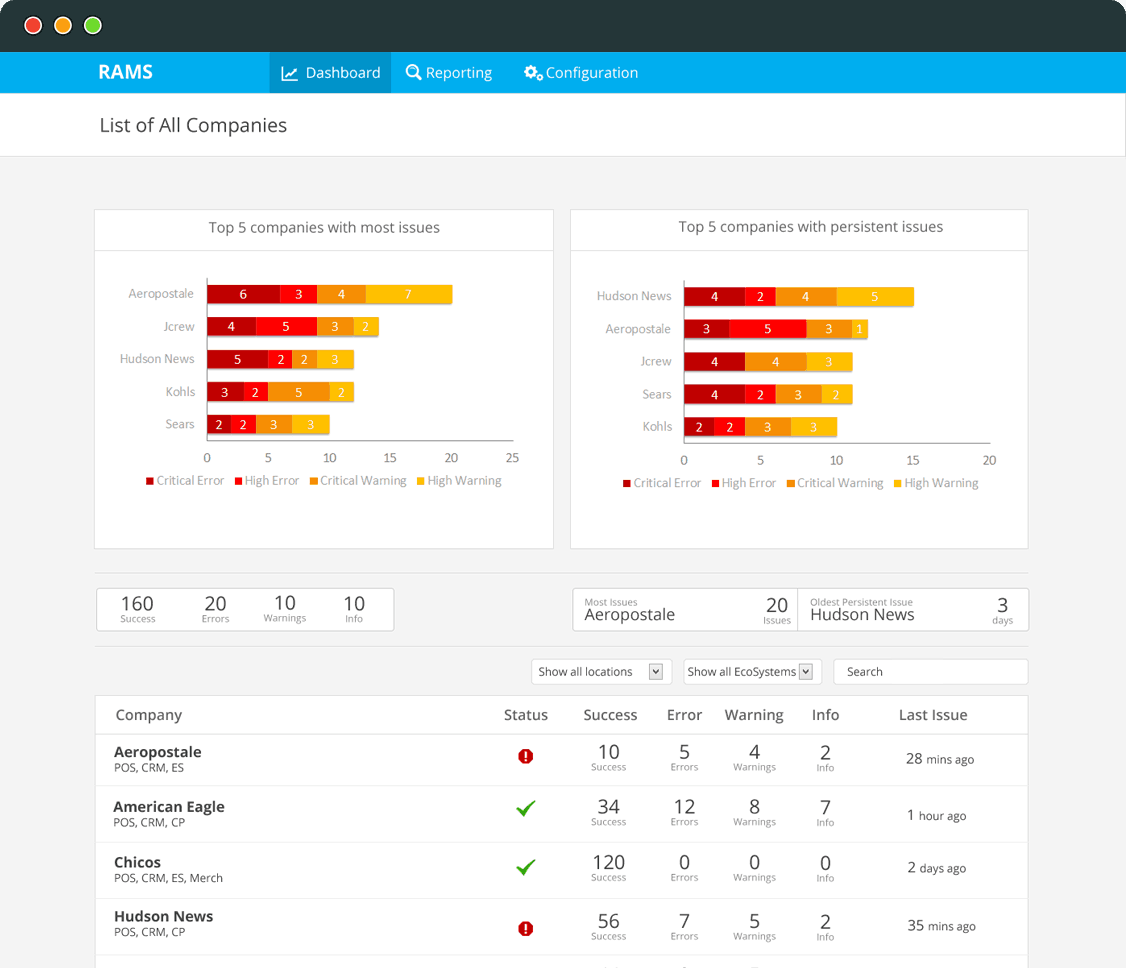Screen dimensions: 1126x968
Task: Click 'Top 5 companies with persistent issues' title
Action: tap(811, 227)
